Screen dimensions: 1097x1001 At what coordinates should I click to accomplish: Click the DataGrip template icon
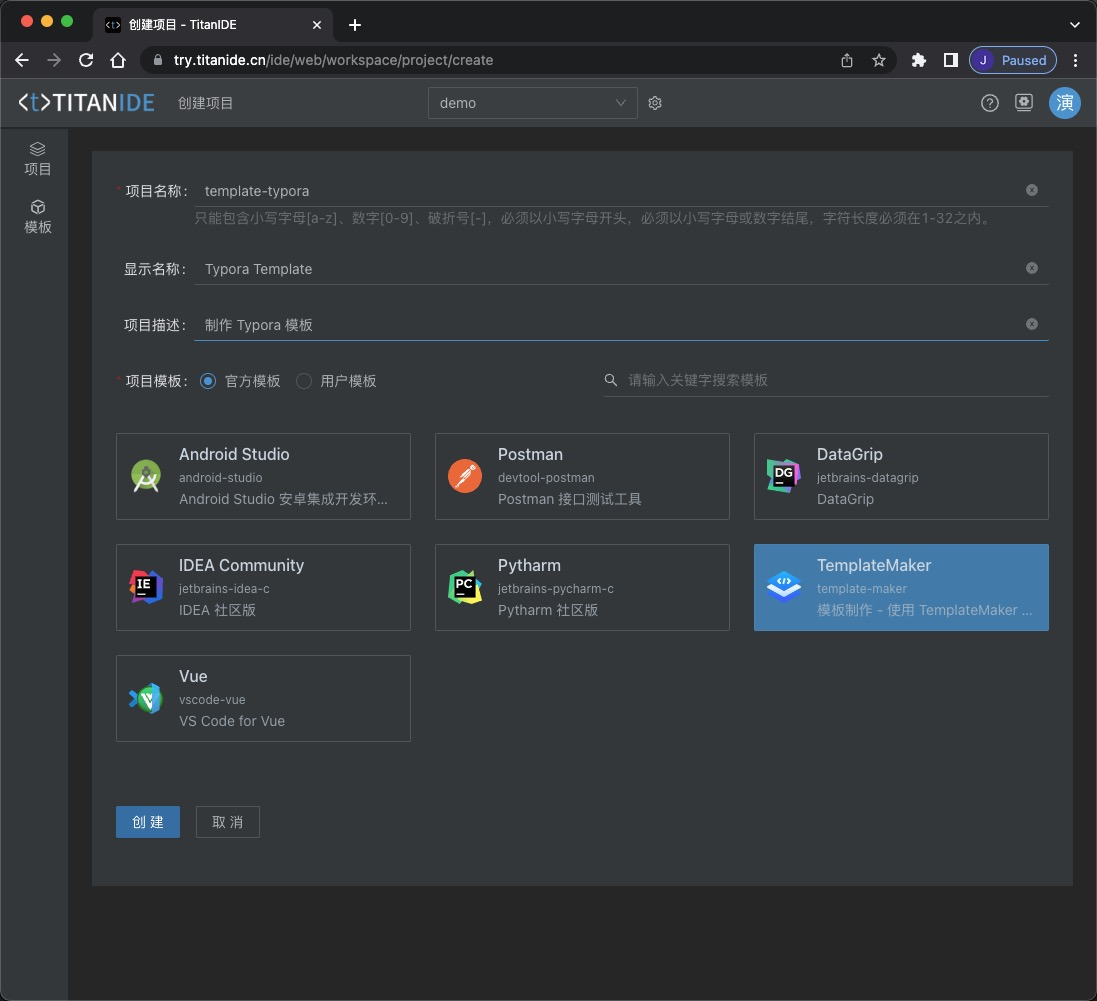(x=783, y=476)
